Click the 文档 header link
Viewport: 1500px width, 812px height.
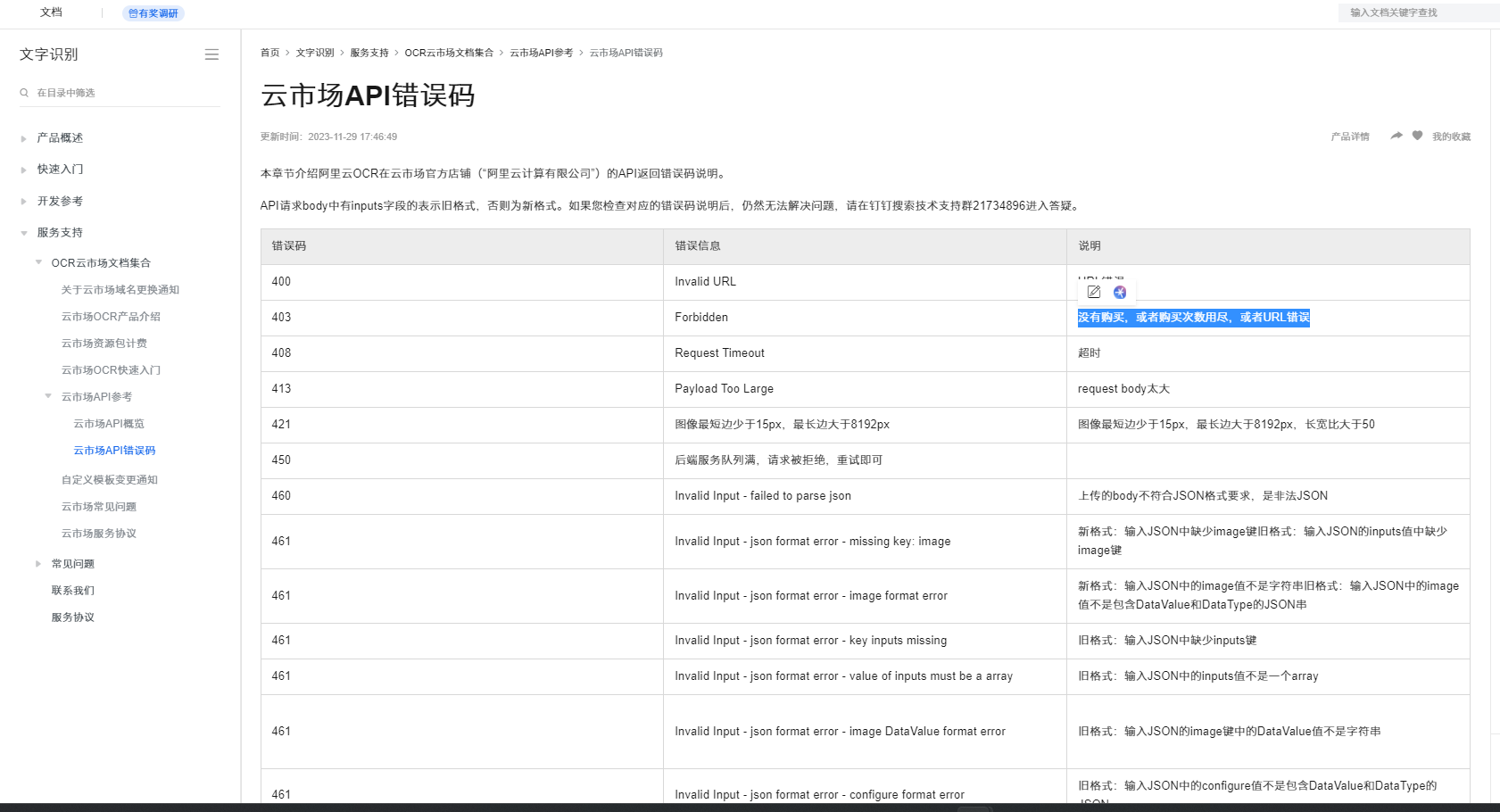[51, 12]
